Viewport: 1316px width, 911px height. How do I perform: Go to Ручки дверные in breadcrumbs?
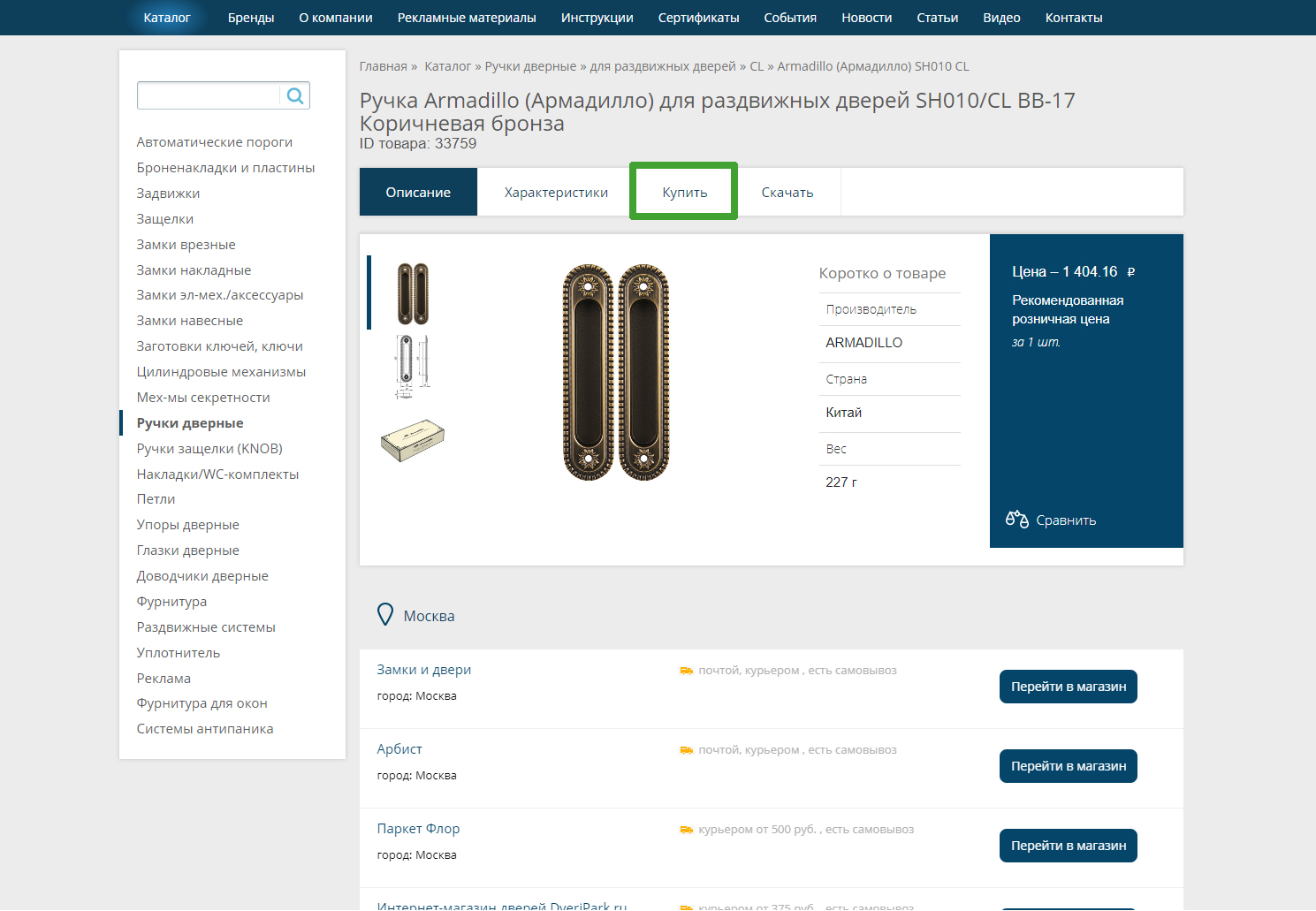530,66
